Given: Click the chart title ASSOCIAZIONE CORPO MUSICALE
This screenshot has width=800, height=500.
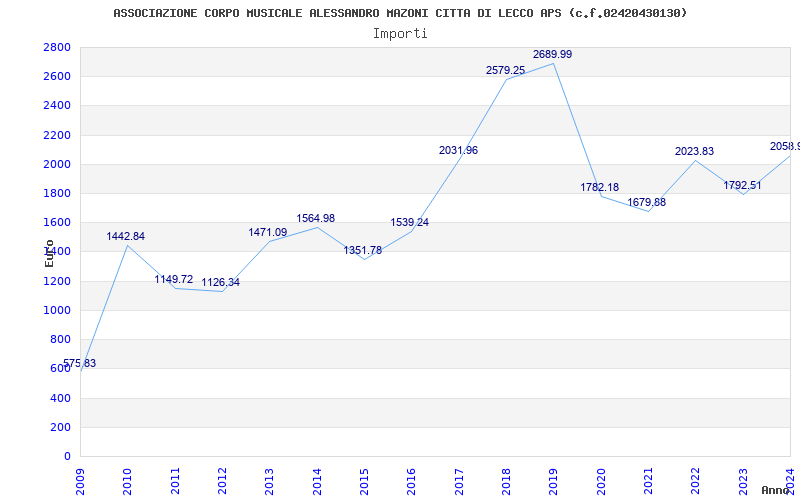Looking at the screenshot, I should pyautogui.click(x=401, y=13).
